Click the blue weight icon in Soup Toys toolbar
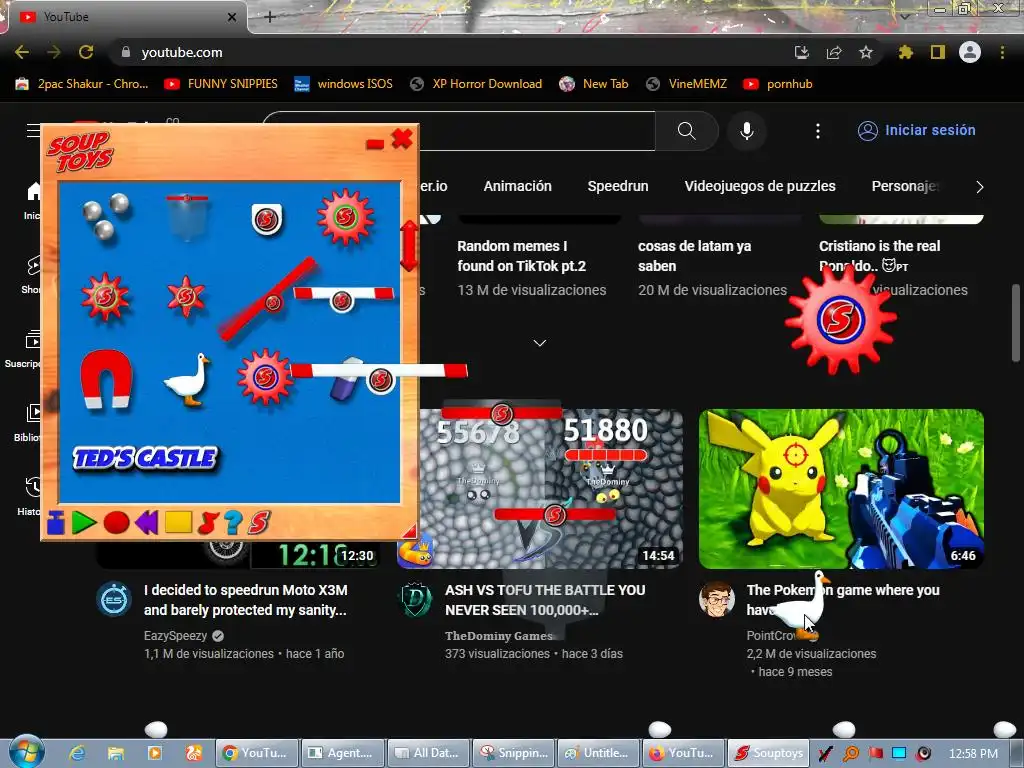Viewport: 1024px width, 768px height. point(56,522)
